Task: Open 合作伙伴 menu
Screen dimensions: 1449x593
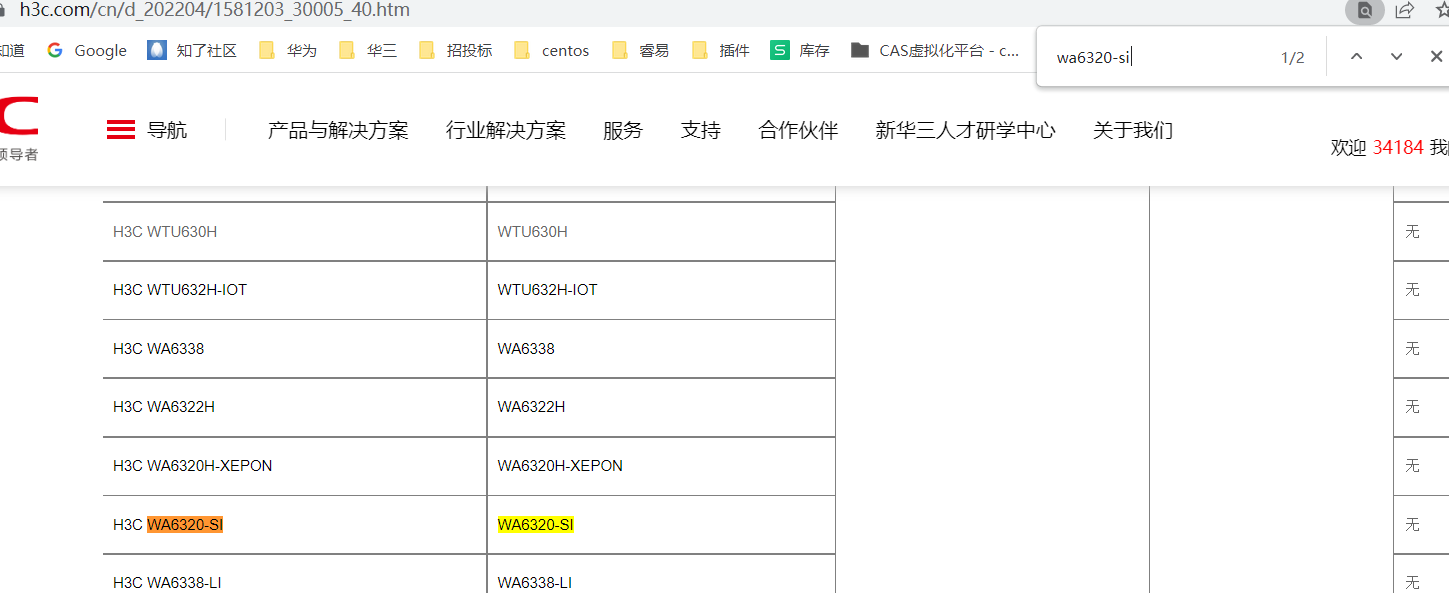Action: click(798, 130)
